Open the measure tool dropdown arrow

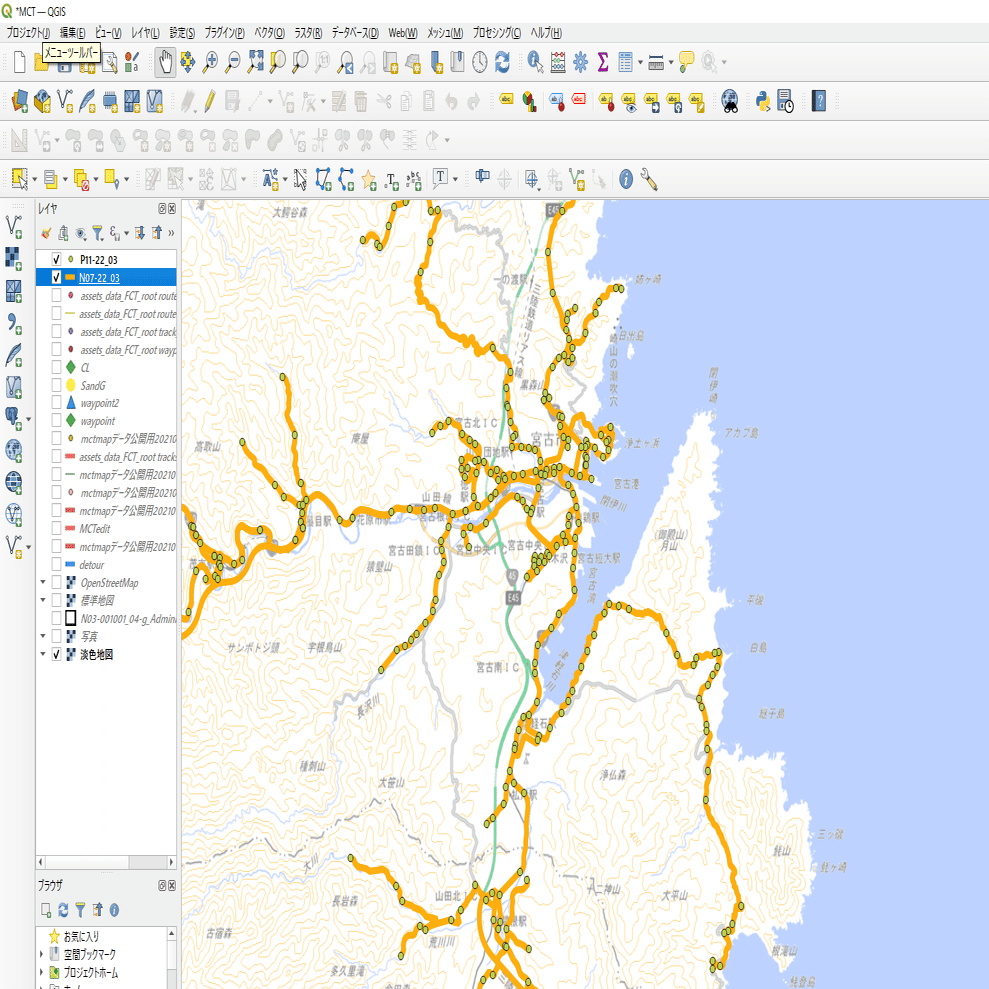(671, 62)
